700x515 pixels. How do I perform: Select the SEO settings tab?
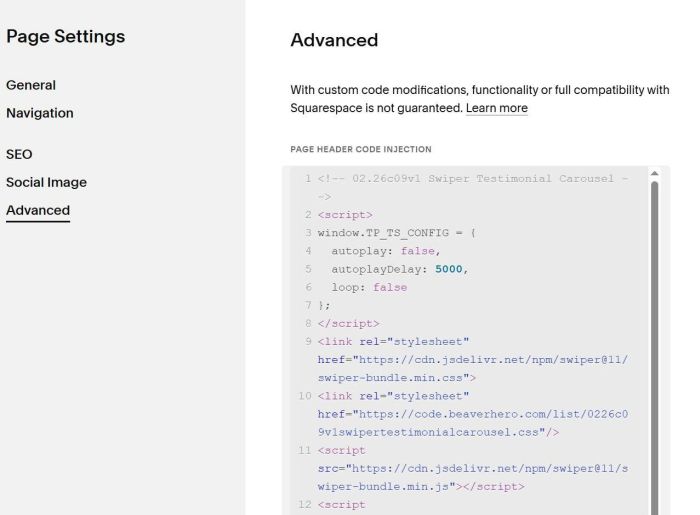(x=19, y=155)
